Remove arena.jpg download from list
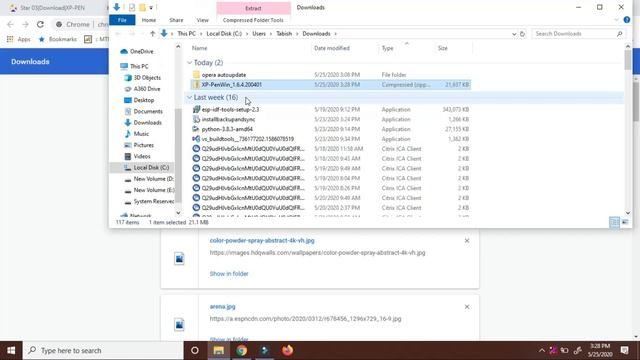Screen dimensions: 640x360 point(467,307)
